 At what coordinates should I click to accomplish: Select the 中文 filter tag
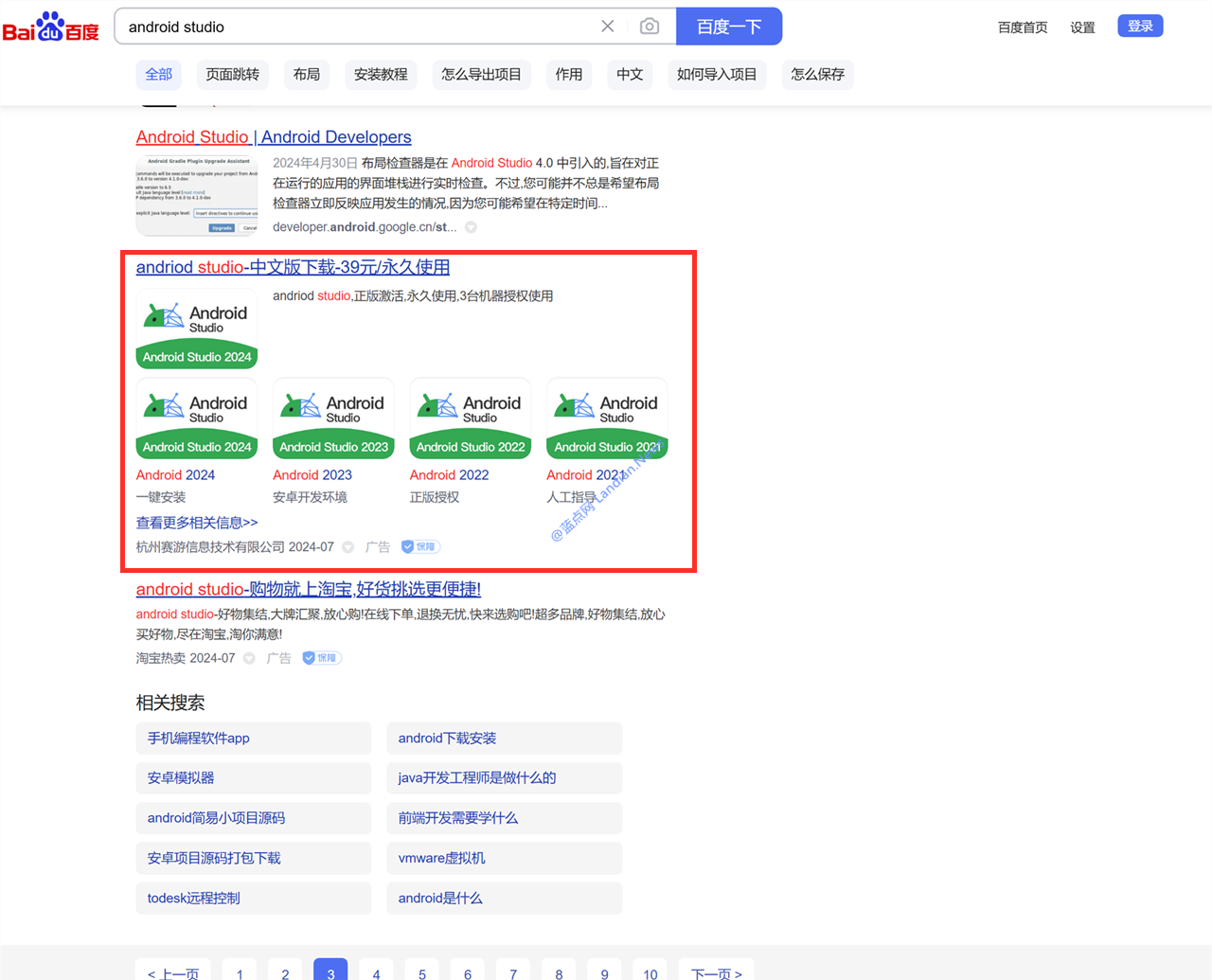(630, 74)
